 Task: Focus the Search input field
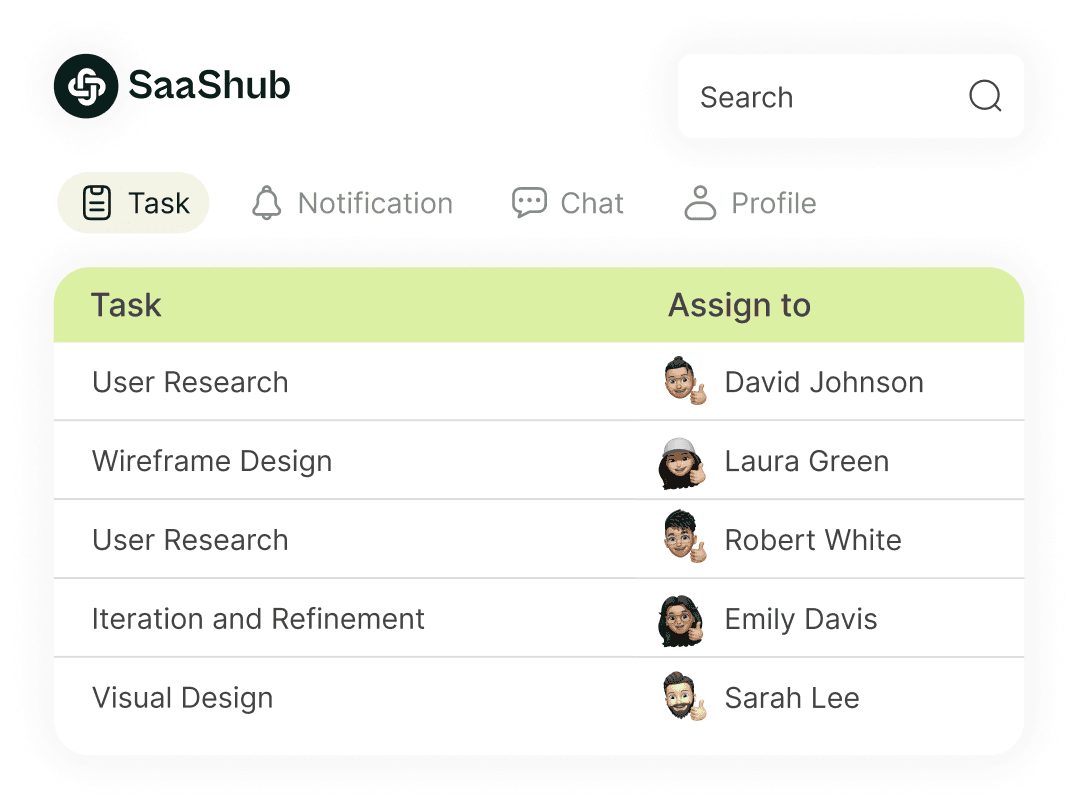(820, 97)
